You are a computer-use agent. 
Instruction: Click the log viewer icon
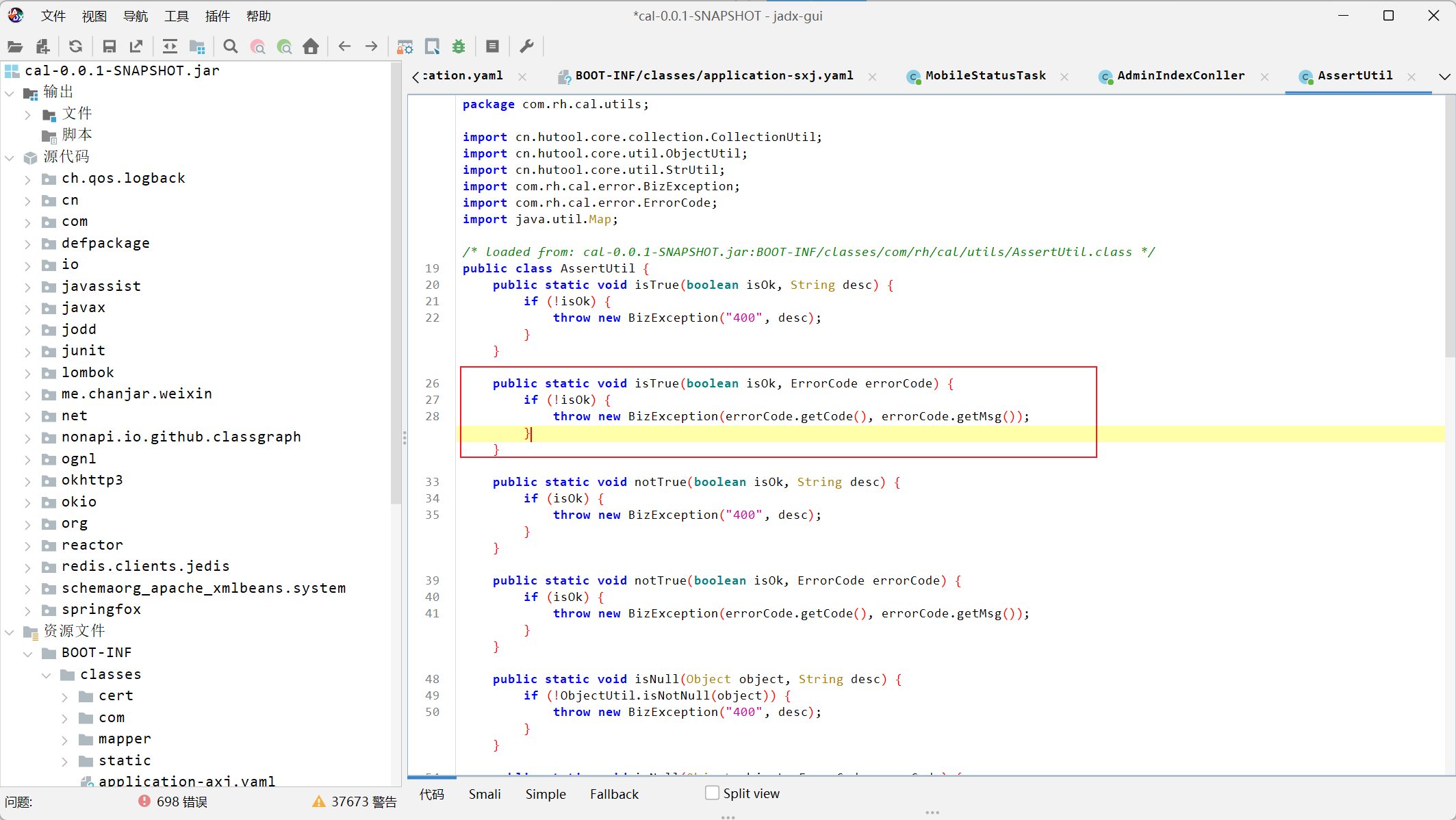492,47
